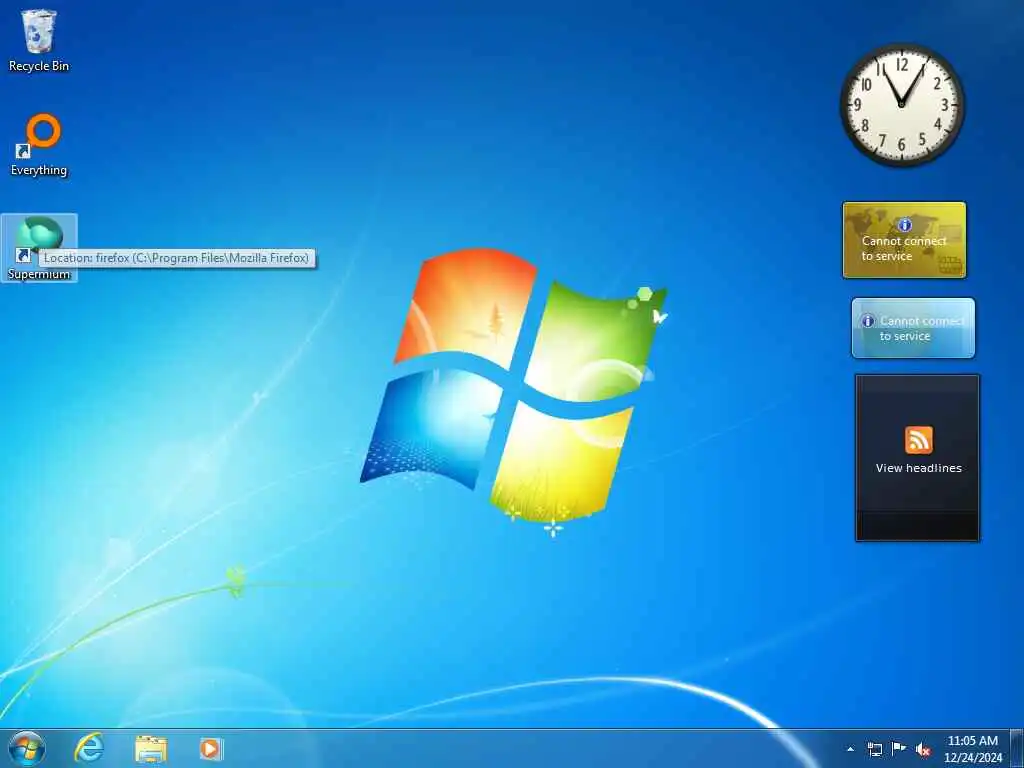Open the taskbar clock showing 11:05 AM

pyautogui.click(x=972, y=749)
